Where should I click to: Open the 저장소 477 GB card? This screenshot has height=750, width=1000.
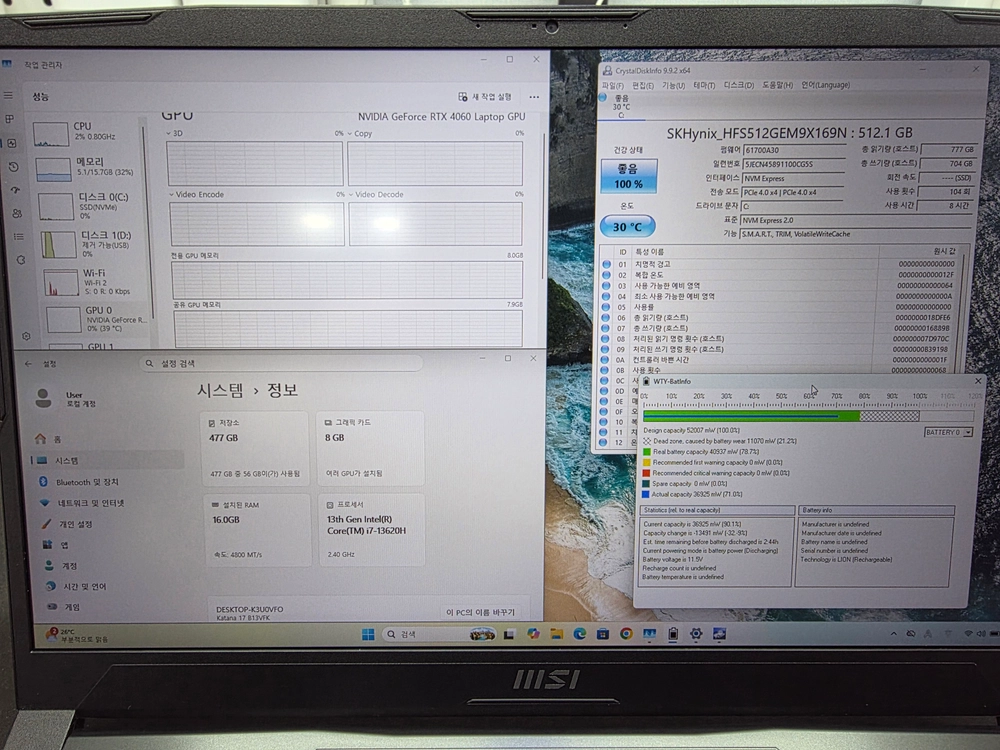coord(254,448)
